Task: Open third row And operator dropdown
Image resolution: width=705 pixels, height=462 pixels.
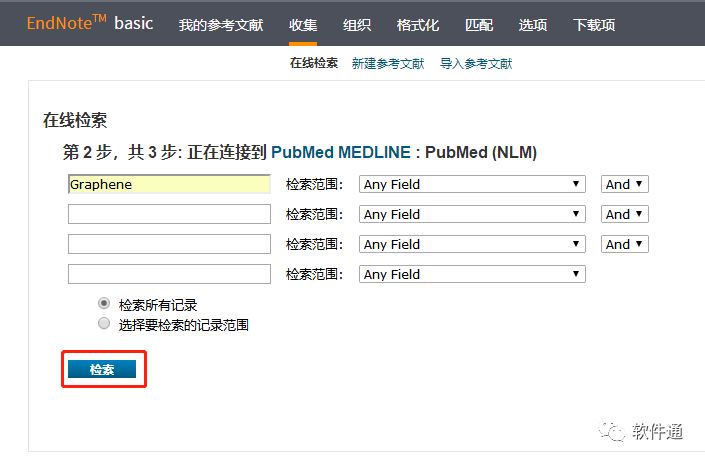Action: point(625,244)
